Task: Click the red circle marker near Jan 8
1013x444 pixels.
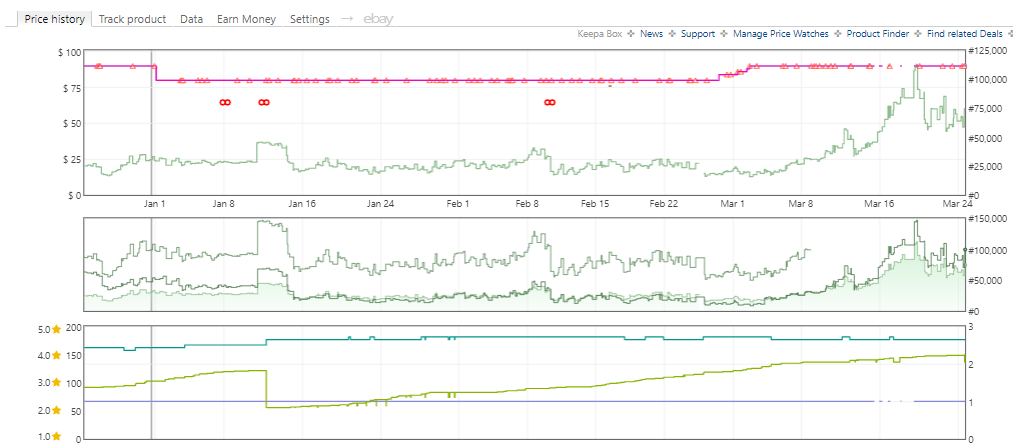Action: tap(224, 102)
